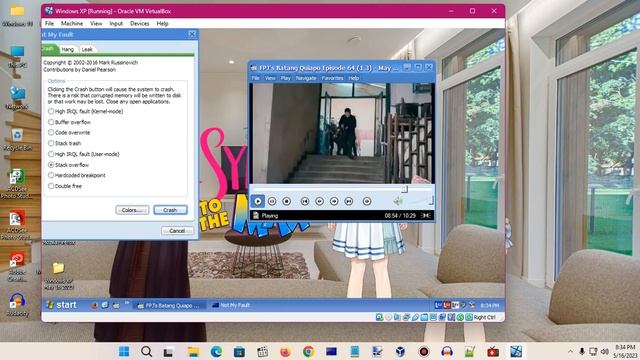
Task: Select the Buffer overflow option
Action: [x=69, y=122]
